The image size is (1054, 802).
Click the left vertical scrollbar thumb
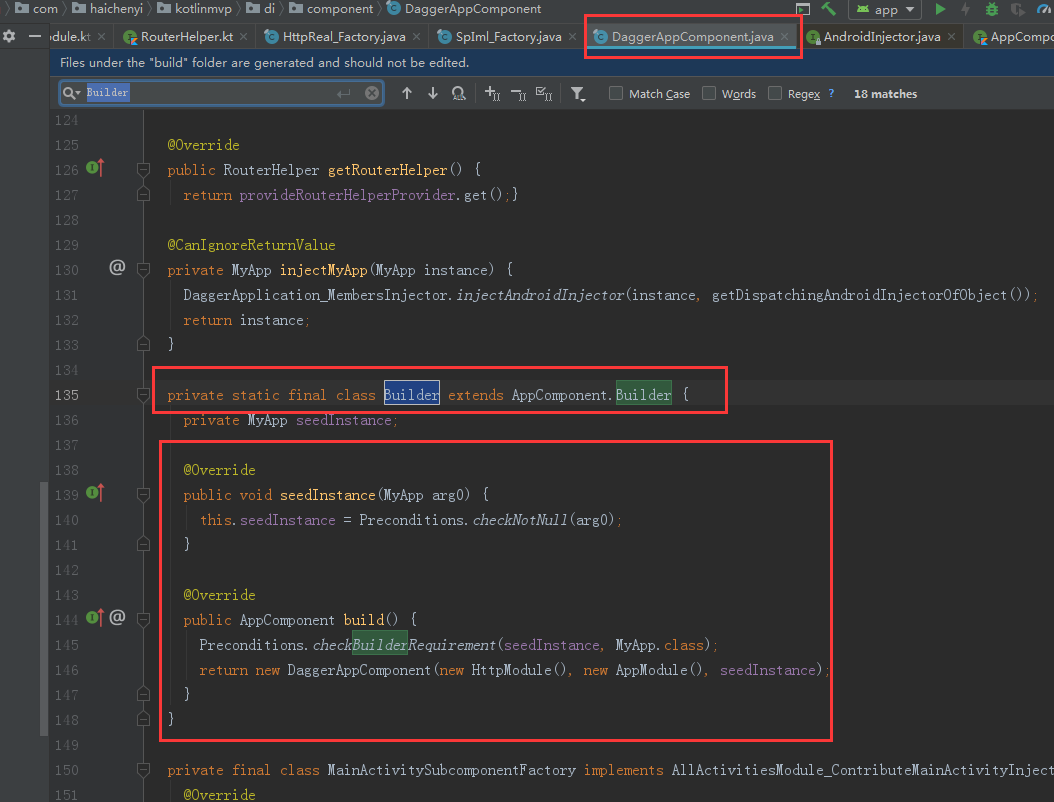[44, 609]
